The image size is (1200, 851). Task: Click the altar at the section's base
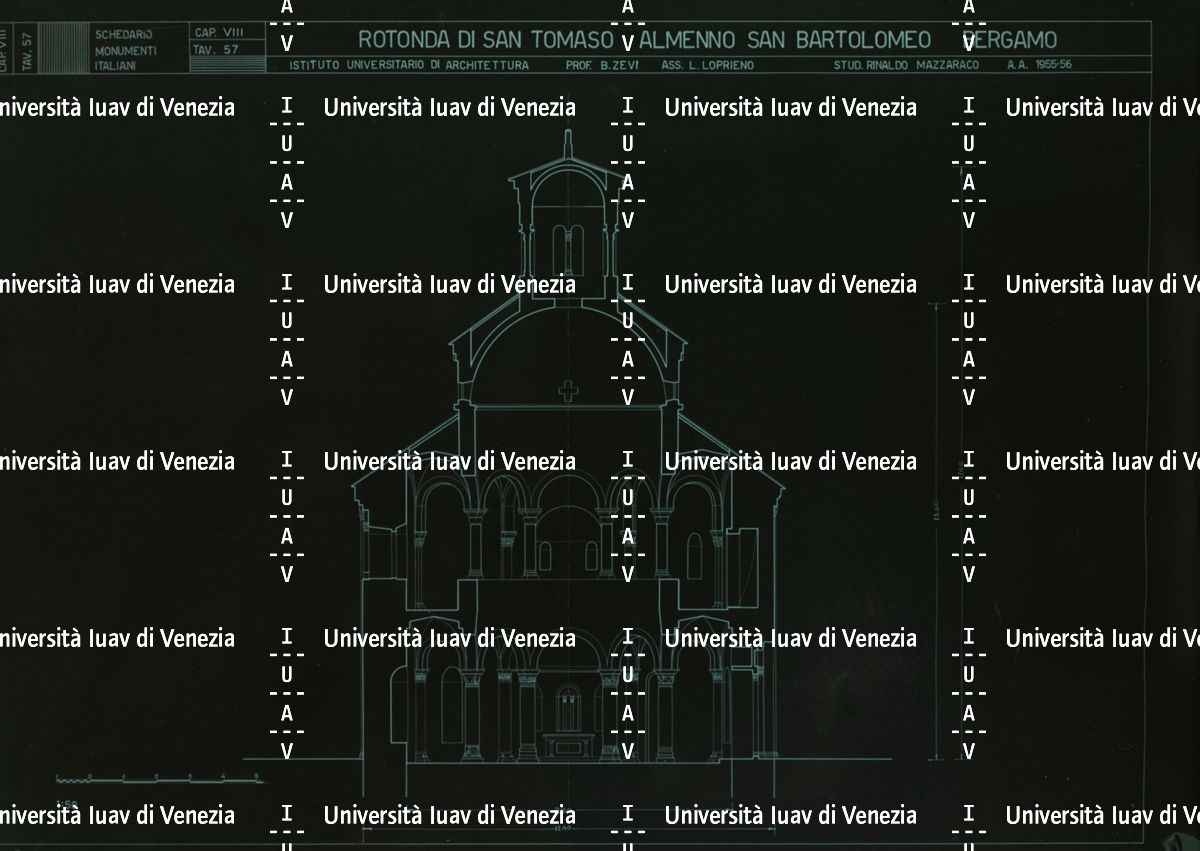tap(568, 745)
